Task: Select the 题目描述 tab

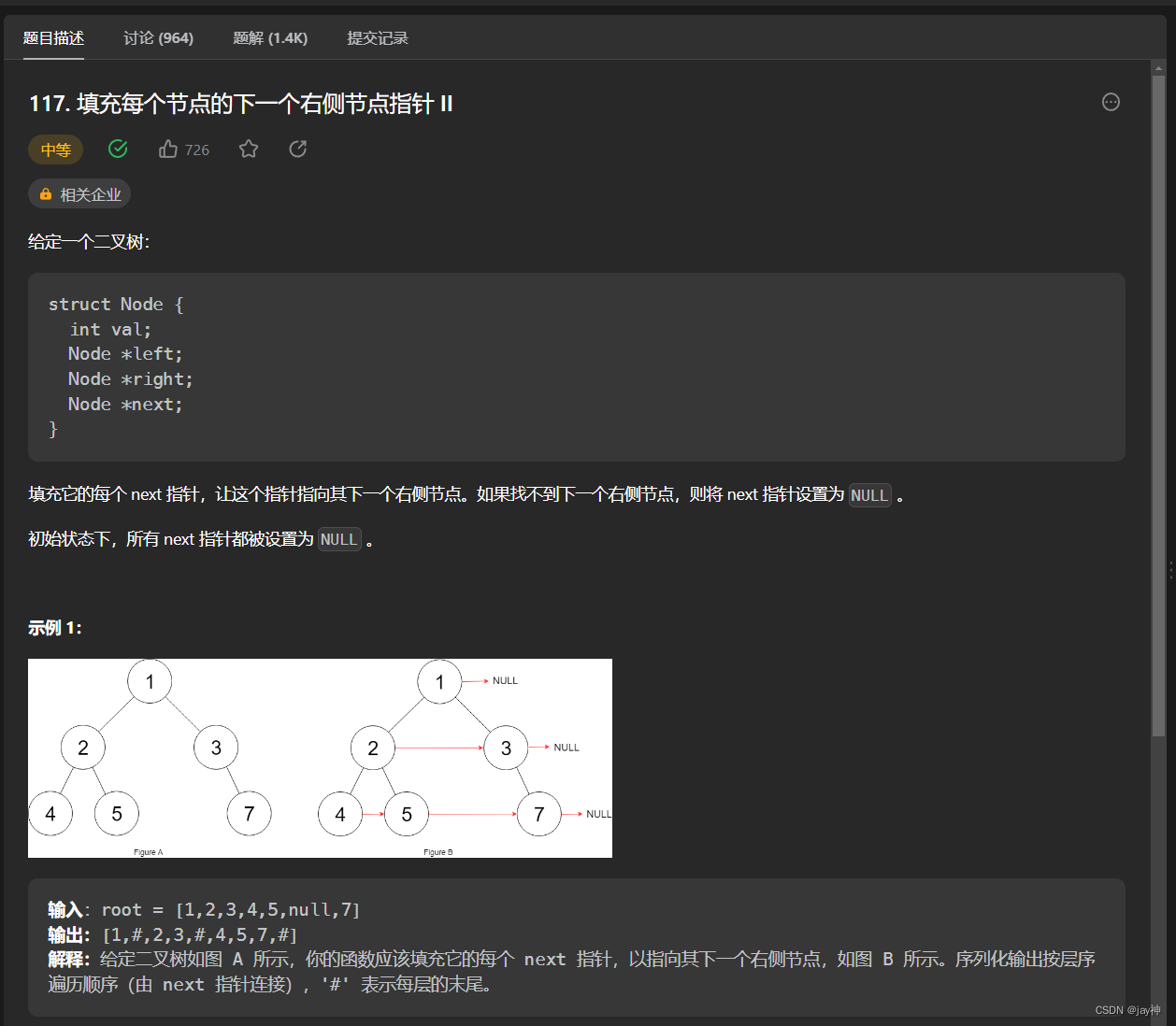Action: (x=53, y=38)
